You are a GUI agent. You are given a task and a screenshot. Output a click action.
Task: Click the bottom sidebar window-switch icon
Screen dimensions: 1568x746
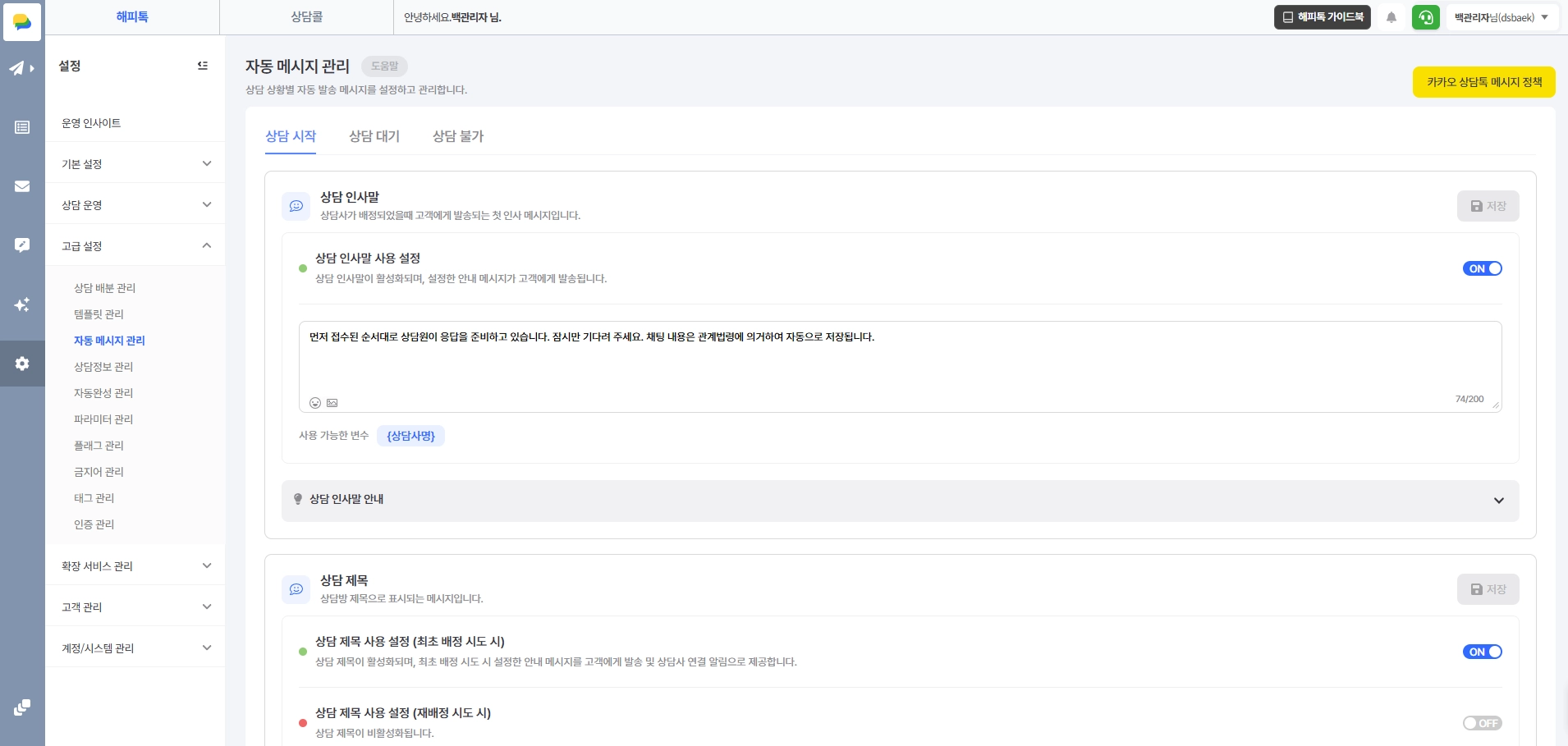(x=22, y=707)
